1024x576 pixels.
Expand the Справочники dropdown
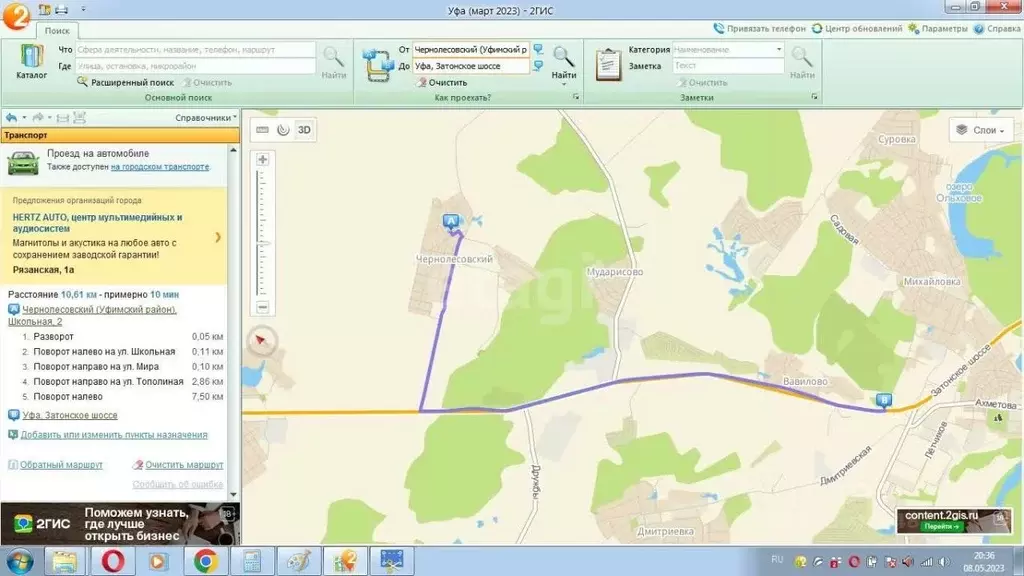[205, 118]
